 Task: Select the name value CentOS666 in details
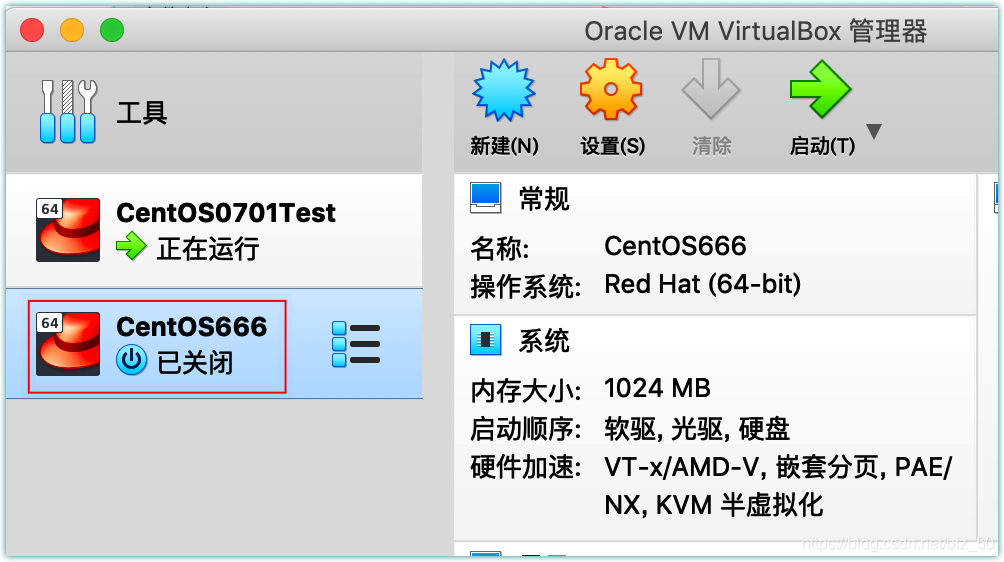tap(676, 246)
